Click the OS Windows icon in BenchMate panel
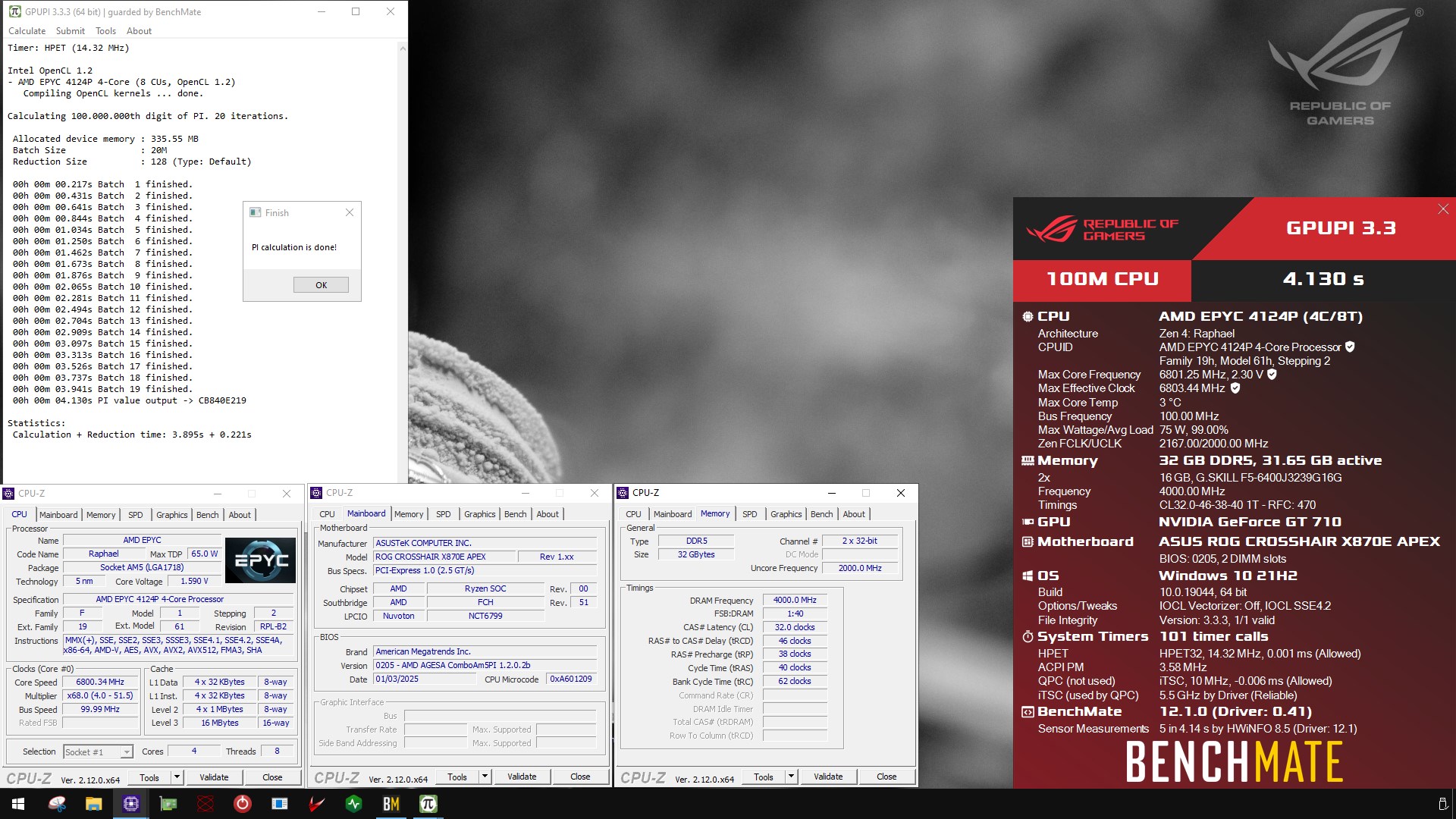Viewport: 1456px width, 819px height. 1028,576
